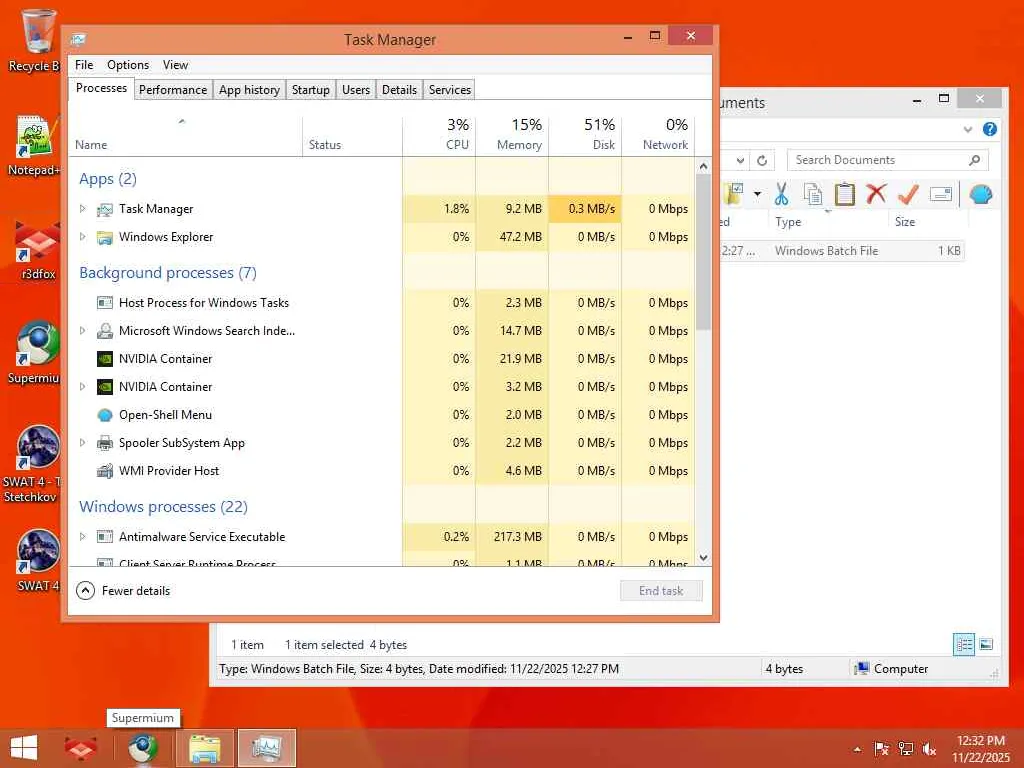Switch to the Startup tab
Image resolution: width=1024 pixels, height=768 pixels.
tap(310, 89)
